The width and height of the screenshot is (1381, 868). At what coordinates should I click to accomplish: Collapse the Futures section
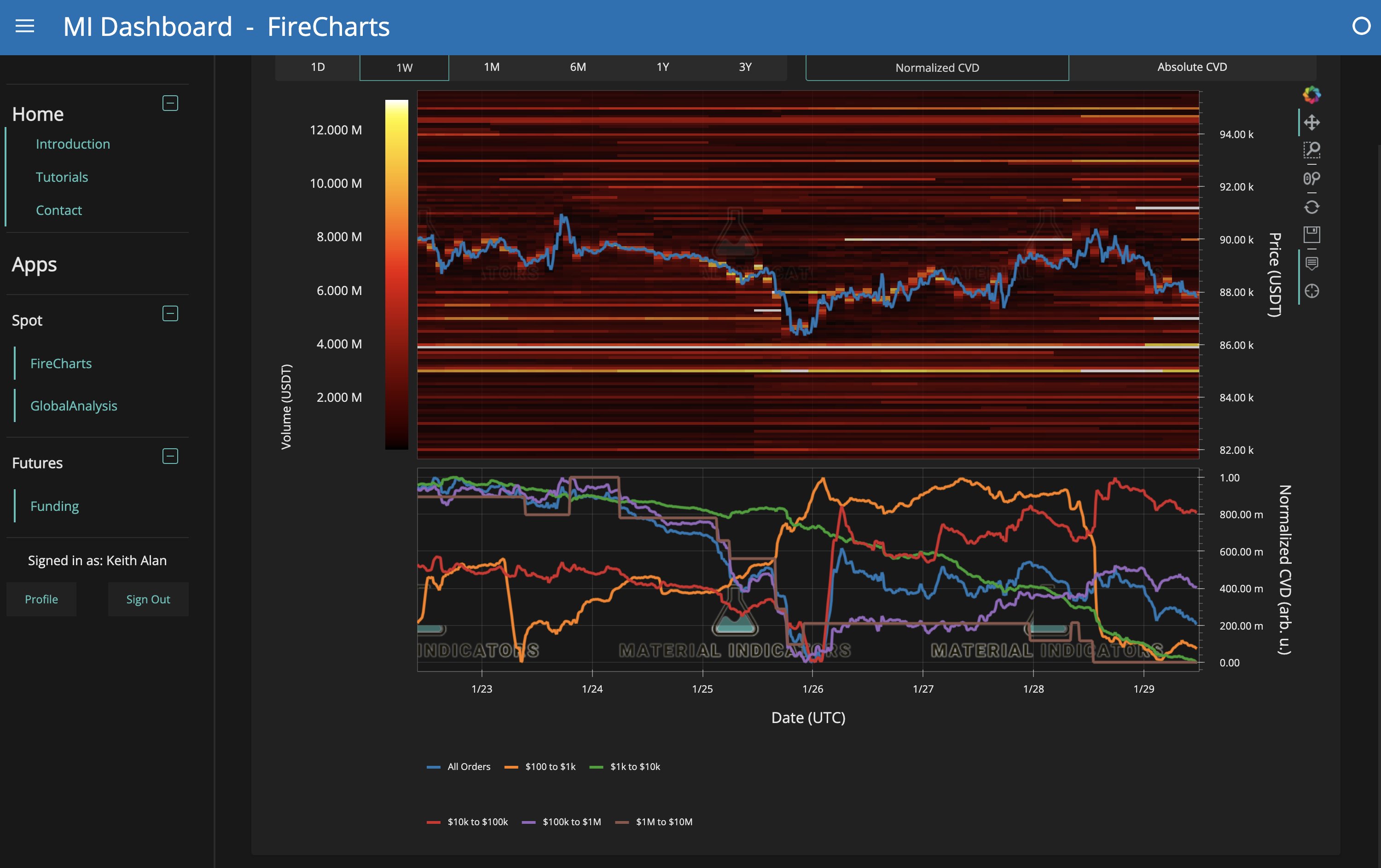(x=170, y=456)
